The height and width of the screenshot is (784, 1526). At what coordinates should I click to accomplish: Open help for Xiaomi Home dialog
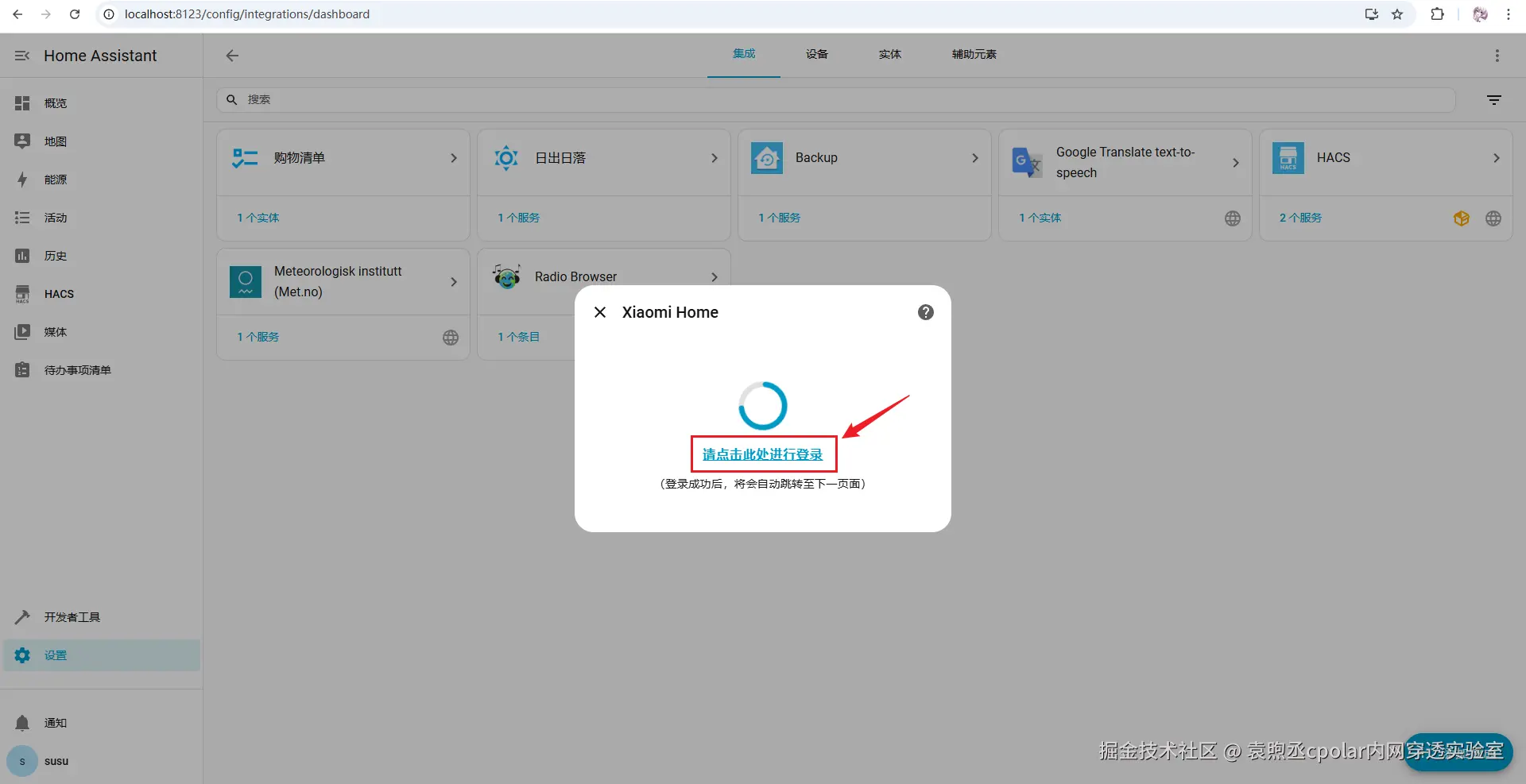(x=926, y=312)
